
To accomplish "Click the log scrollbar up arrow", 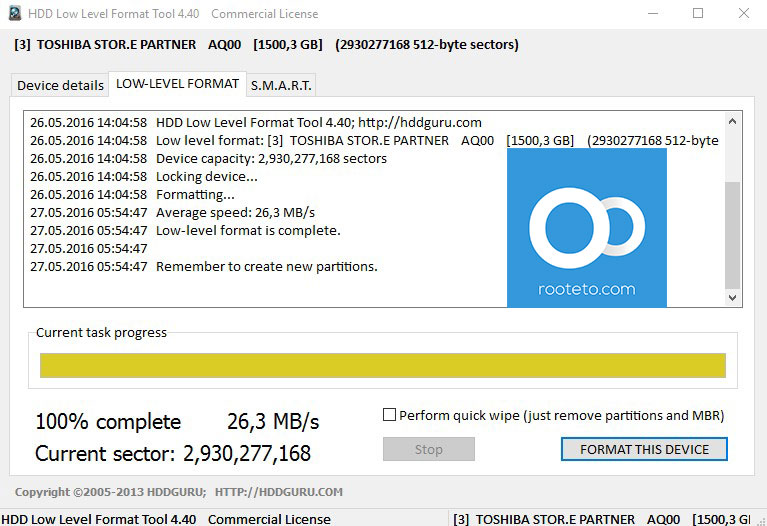I will (x=732, y=121).
